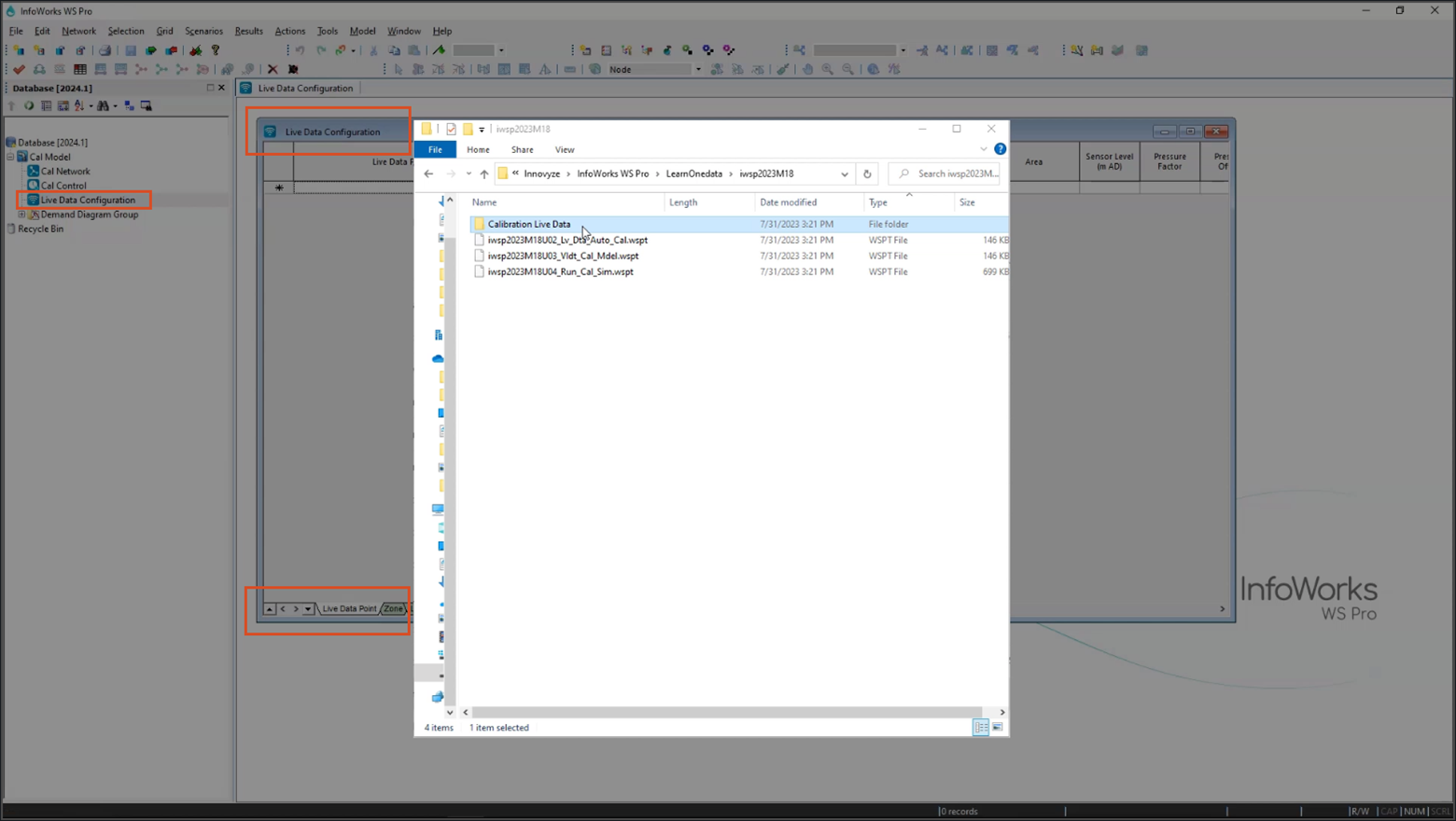
Task: Click the LearnOnedata breadcrumb in address bar
Action: click(x=693, y=174)
